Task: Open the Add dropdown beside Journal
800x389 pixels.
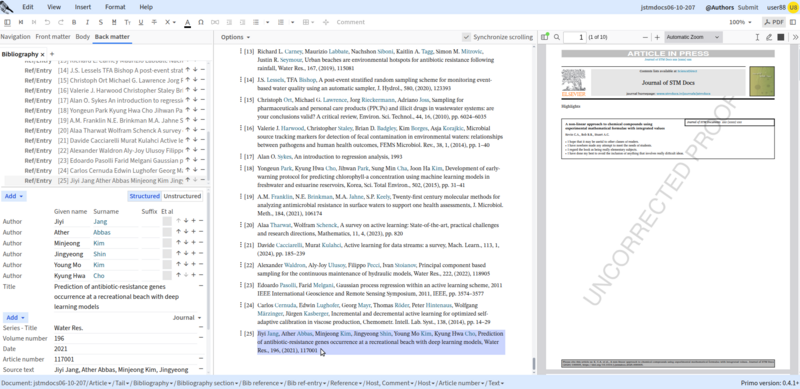Action: click(15, 318)
